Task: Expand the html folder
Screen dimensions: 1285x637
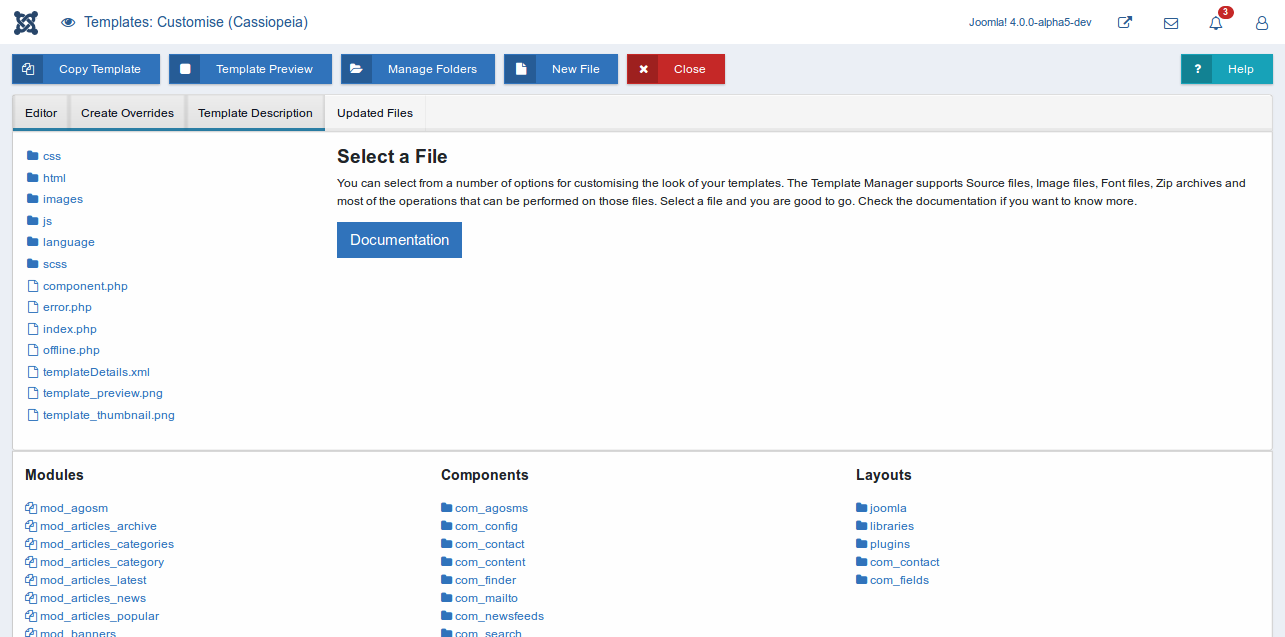Action: pyautogui.click(x=54, y=178)
